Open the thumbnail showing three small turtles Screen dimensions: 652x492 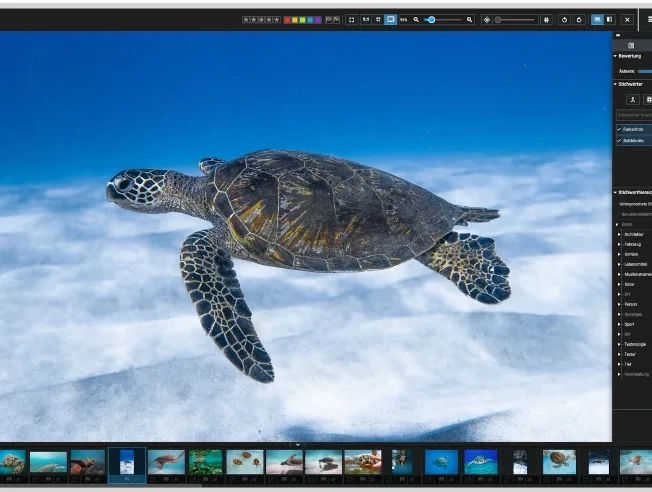pos(245,462)
